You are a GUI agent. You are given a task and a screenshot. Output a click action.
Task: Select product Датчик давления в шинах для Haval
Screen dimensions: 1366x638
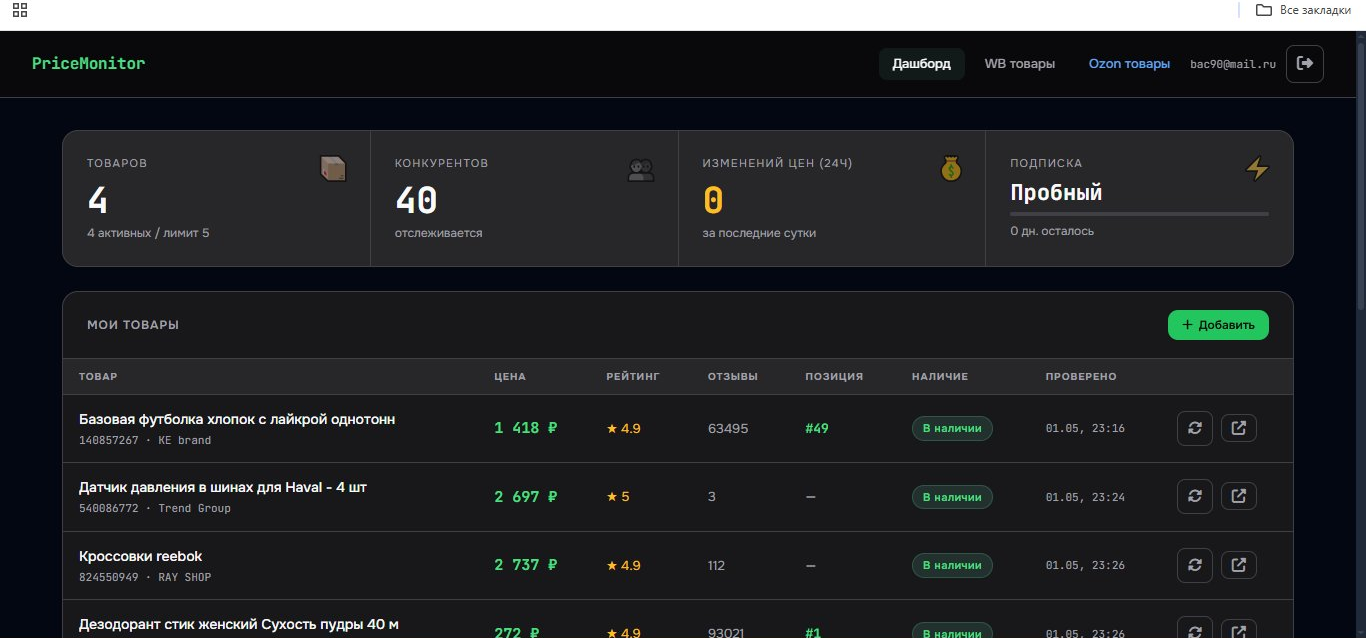coord(223,487)
